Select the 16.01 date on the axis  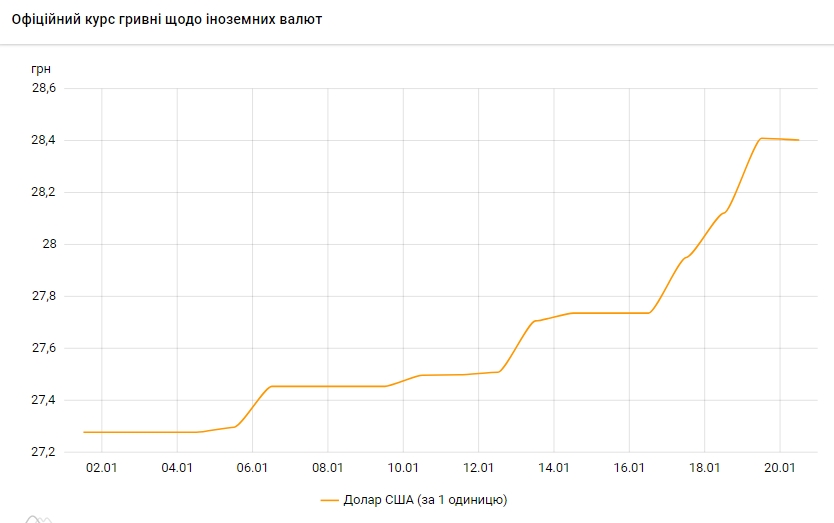pos(629,467)
